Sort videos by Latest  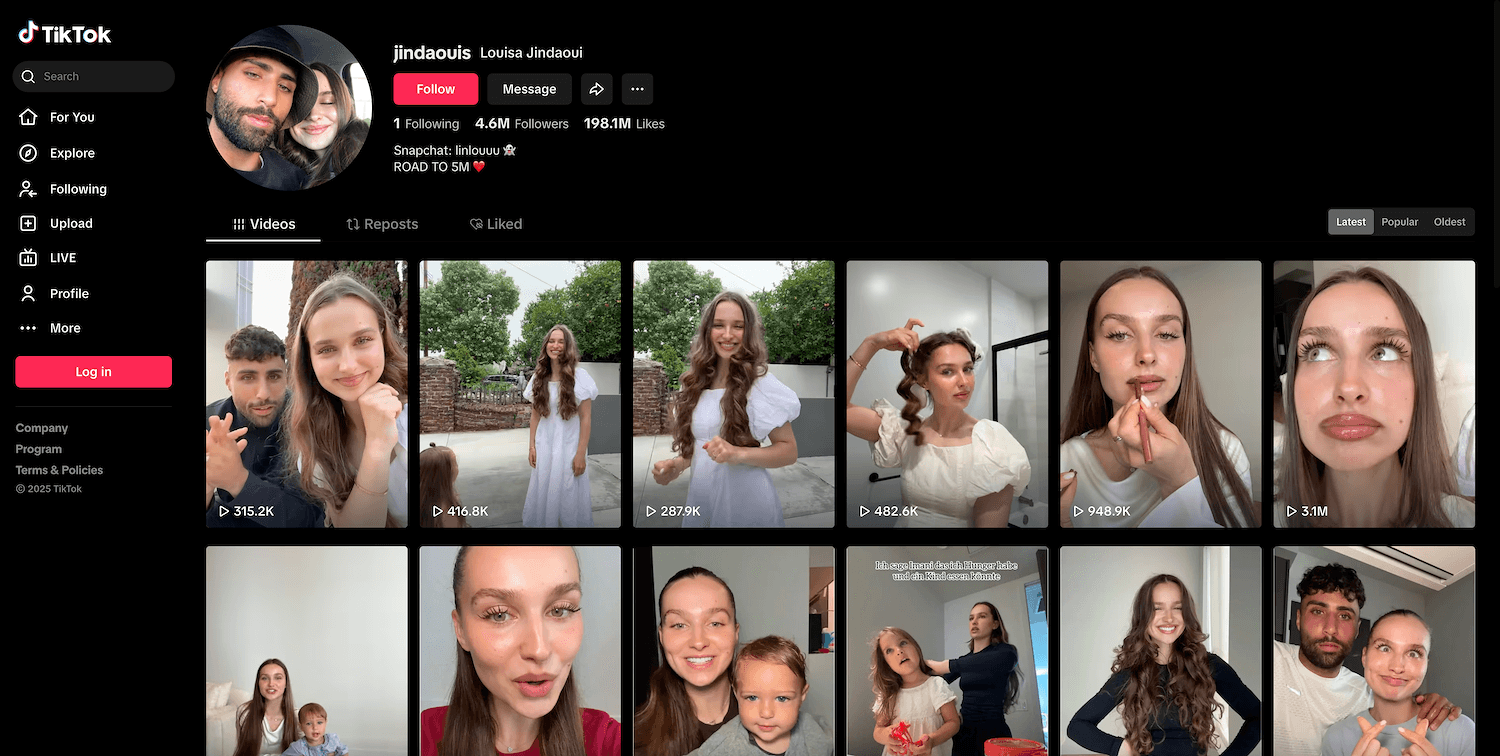click(1350, 222)
